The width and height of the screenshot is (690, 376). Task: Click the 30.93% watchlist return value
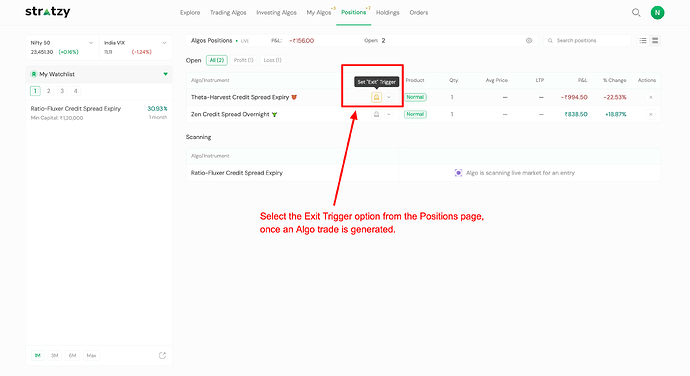tap(157, 108)
